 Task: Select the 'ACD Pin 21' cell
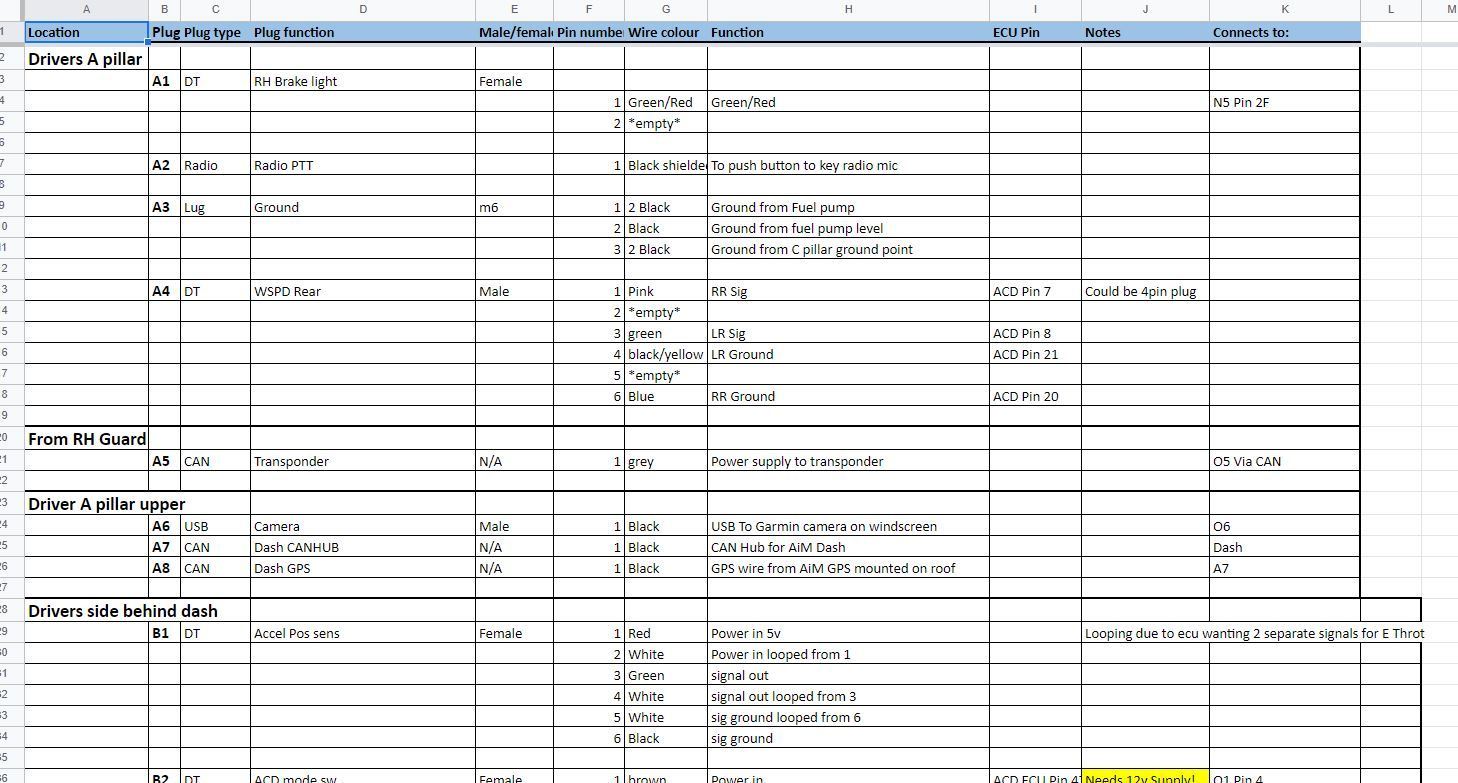[x=1034, y=354]
